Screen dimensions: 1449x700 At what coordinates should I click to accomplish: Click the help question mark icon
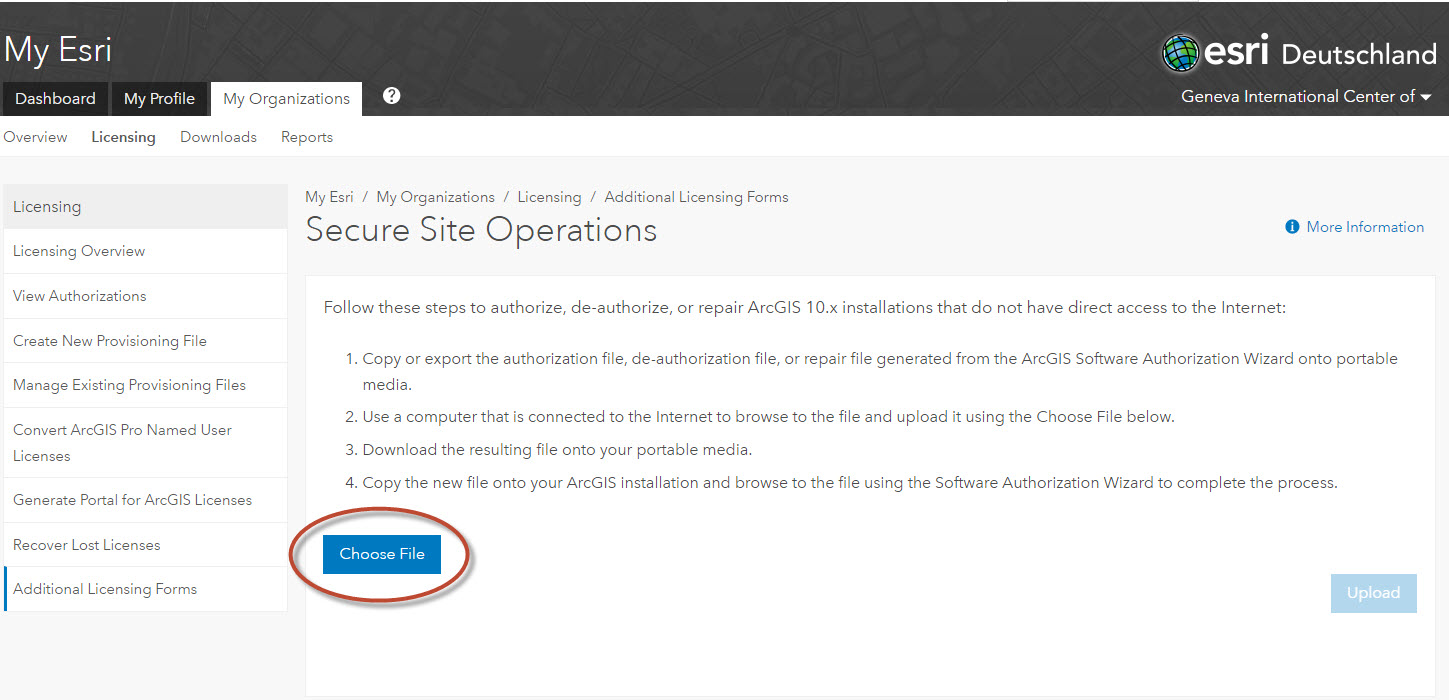[392, 96]
